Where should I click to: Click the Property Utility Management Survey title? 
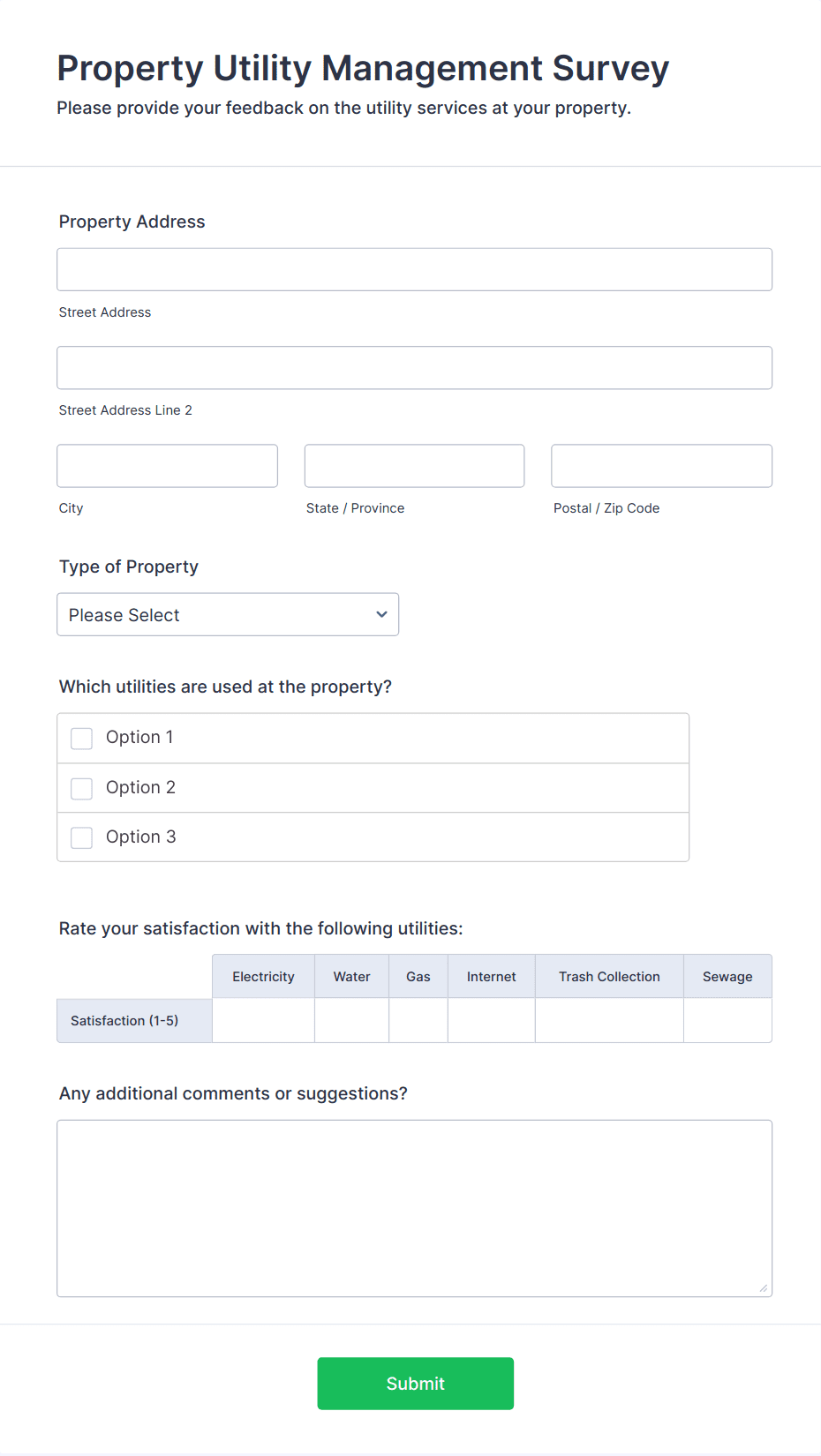362,68
